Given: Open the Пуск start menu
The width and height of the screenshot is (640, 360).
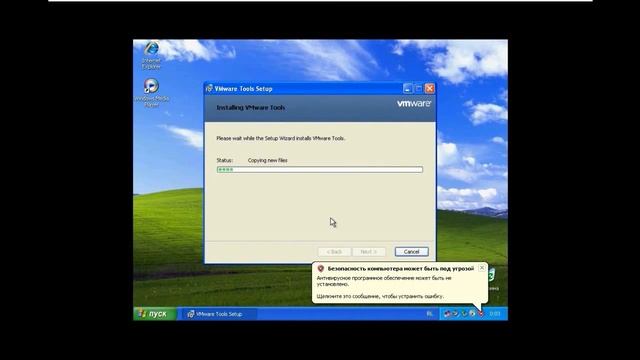Looking at the screenshot, I should pos(155,313).
